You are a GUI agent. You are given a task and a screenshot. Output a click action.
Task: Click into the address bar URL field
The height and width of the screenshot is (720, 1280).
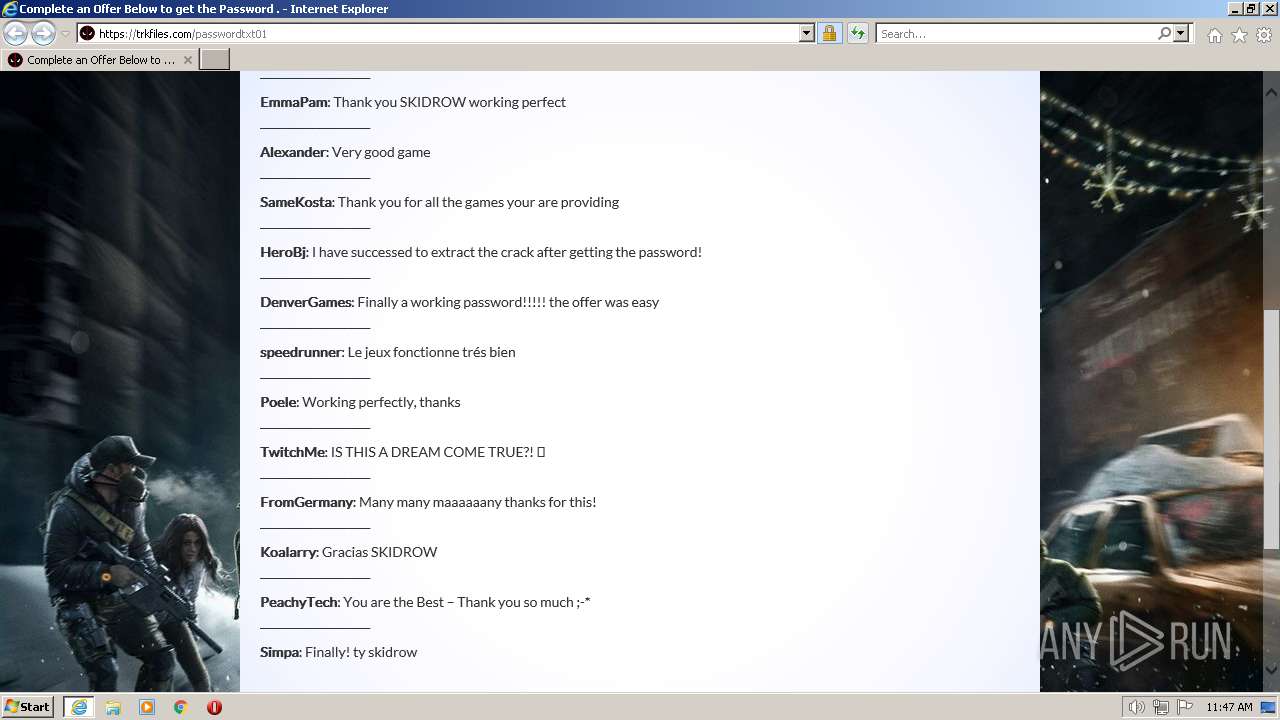click(445, 33)
